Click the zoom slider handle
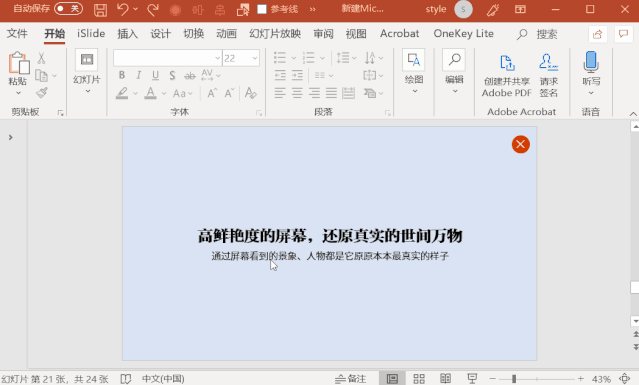 (514, 379)
